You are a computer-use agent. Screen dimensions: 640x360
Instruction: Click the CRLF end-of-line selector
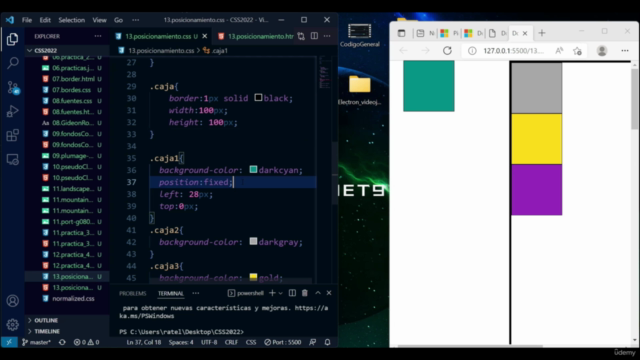coord(231,342)
